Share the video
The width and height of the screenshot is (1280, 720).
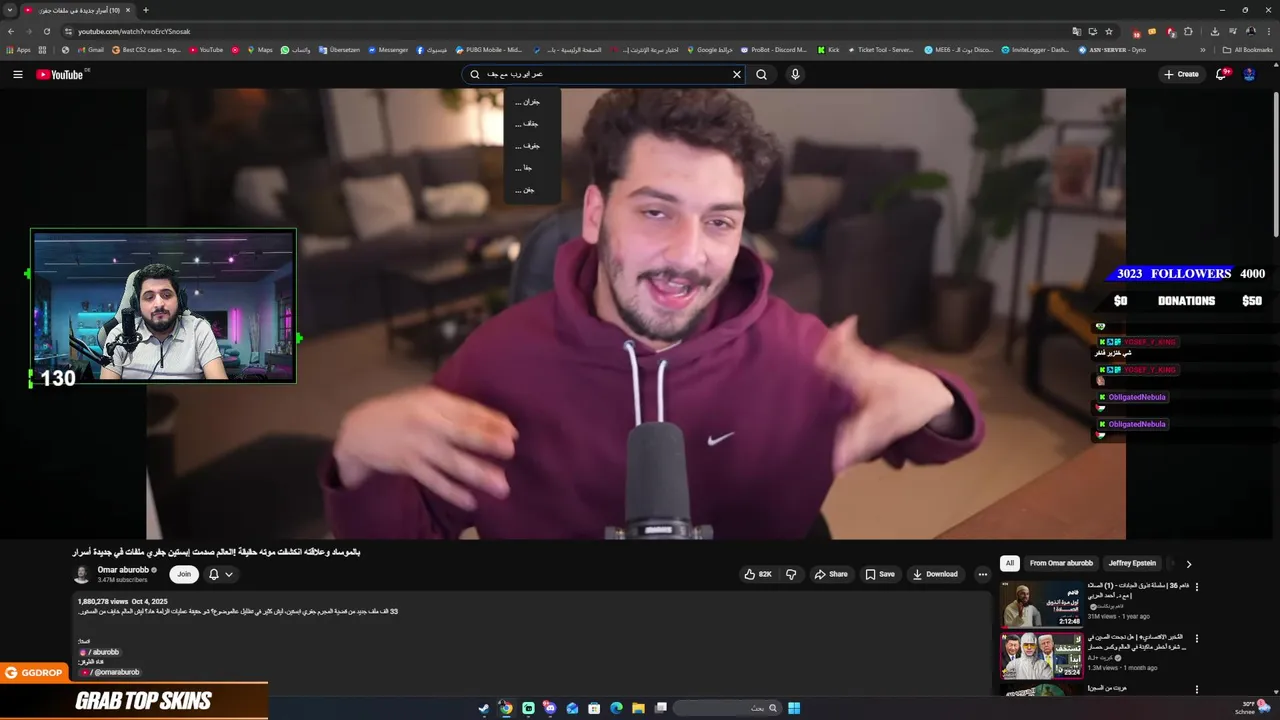point(831,574)
